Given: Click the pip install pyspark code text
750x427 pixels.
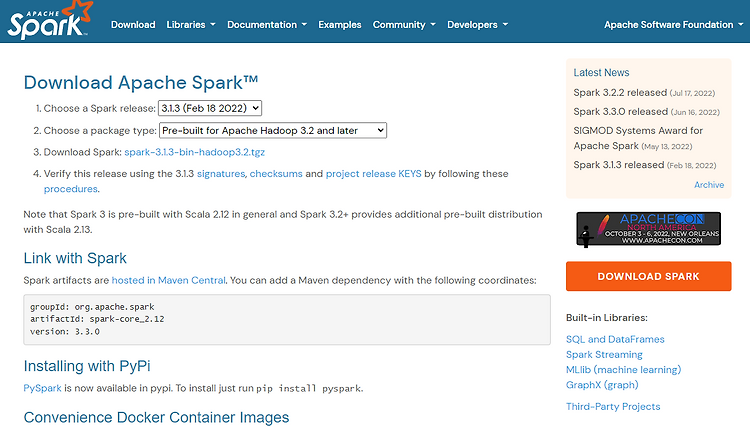Looking at the screenshot, I should point(309,389).
